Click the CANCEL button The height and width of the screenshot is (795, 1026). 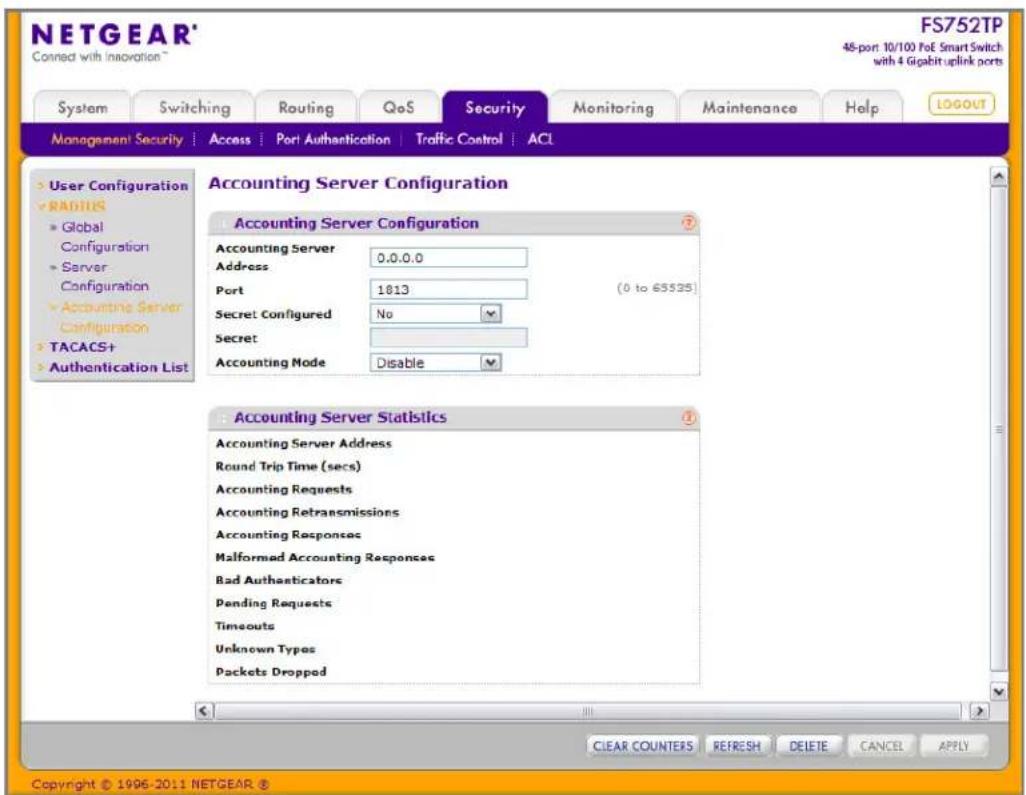[881, 746]
